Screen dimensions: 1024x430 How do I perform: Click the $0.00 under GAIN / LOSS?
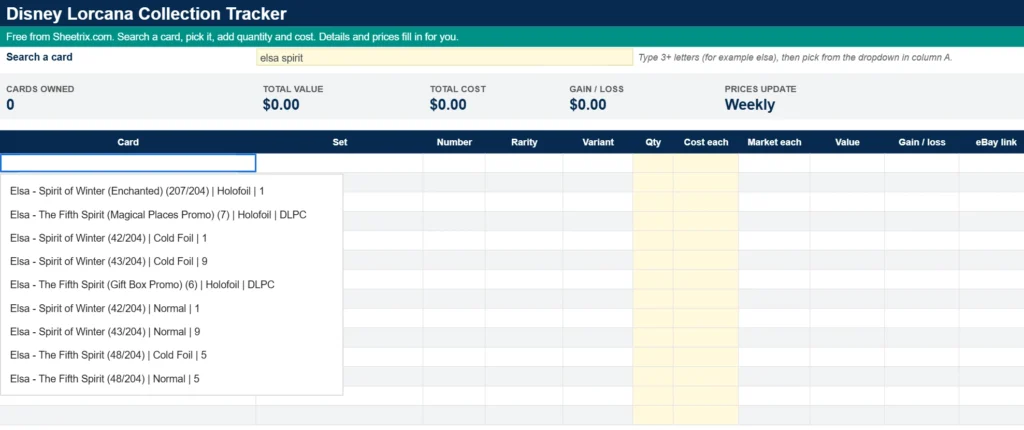(588, 105)
